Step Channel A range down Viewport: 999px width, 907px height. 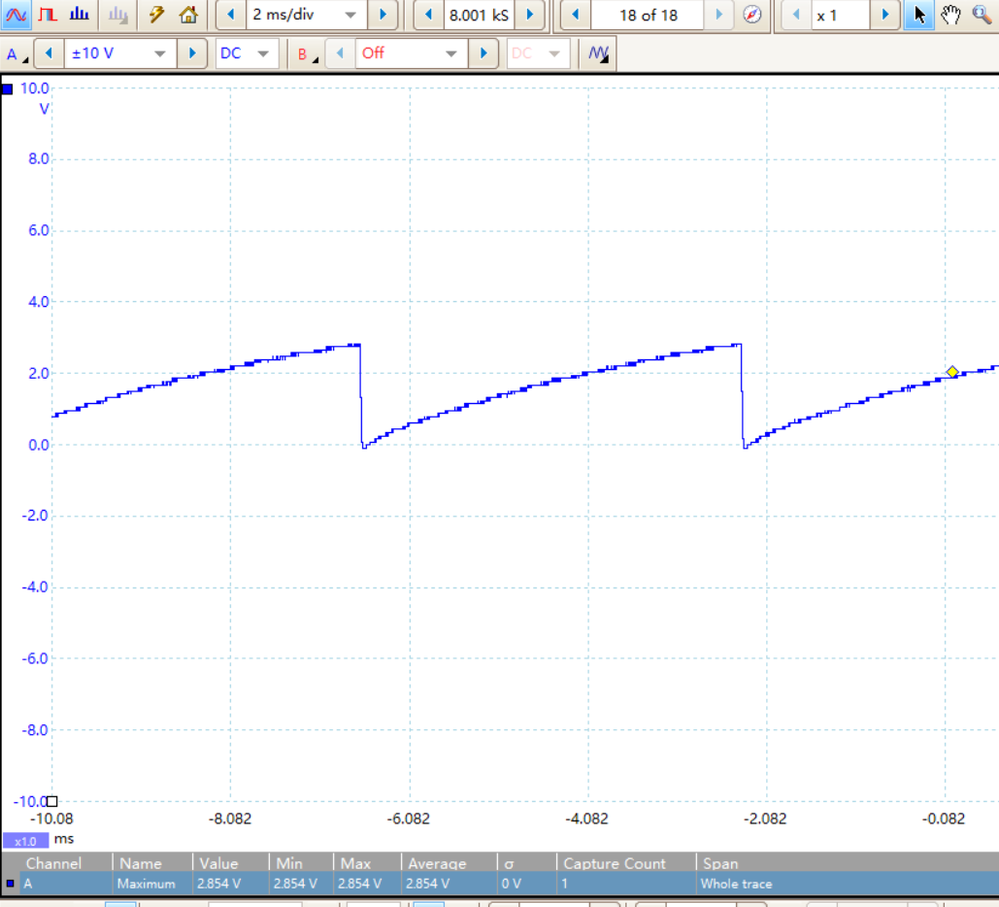(x=48, y=54)
